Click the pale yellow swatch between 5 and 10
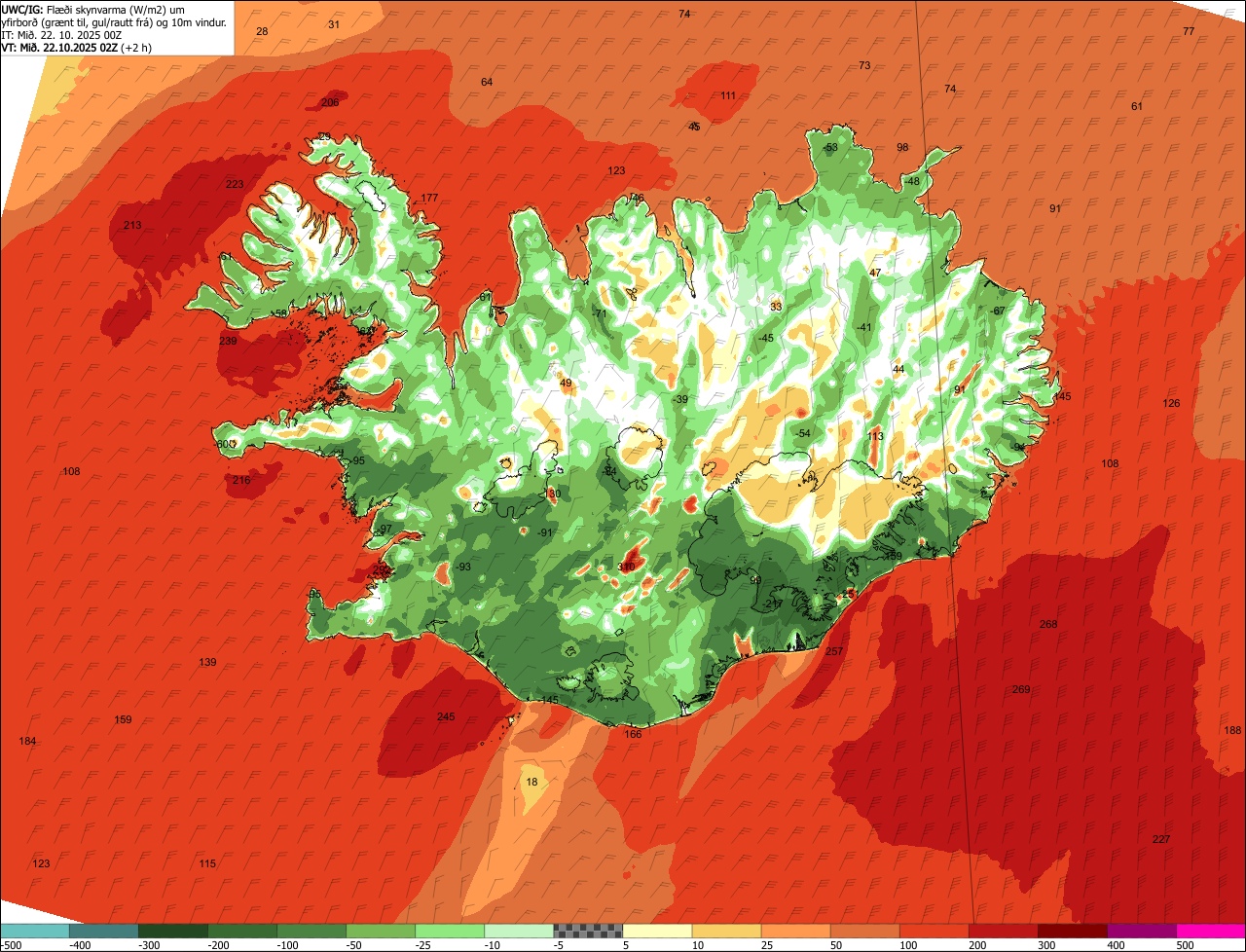This screenshot has width=1246, height=952. [x=657, y=931]
